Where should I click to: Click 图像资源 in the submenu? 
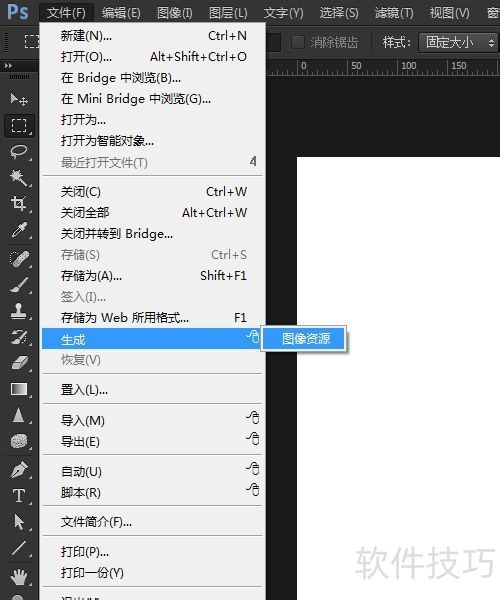click(x=305, y=339)
